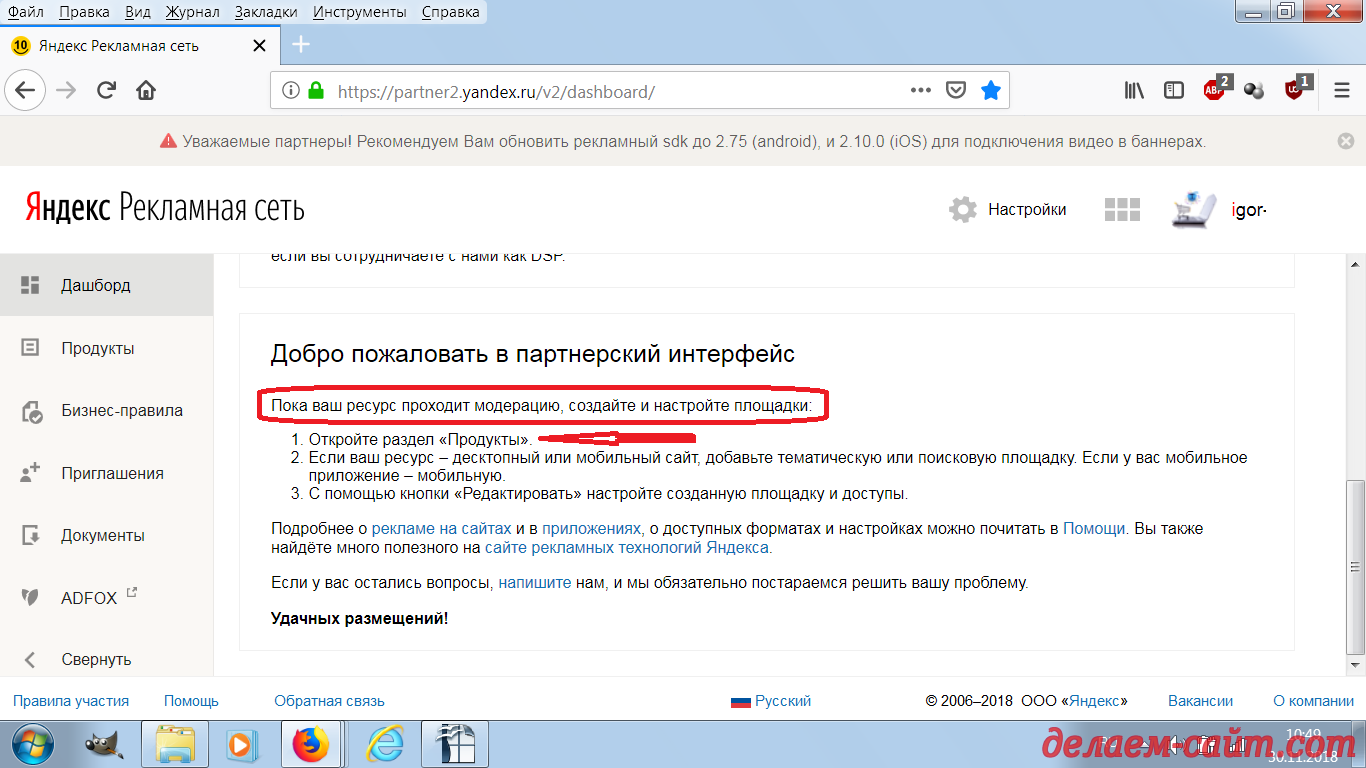The image size is (1366, 768).
Task: Click the Яндекс Рекламная сеть logo
Action: 165,208
